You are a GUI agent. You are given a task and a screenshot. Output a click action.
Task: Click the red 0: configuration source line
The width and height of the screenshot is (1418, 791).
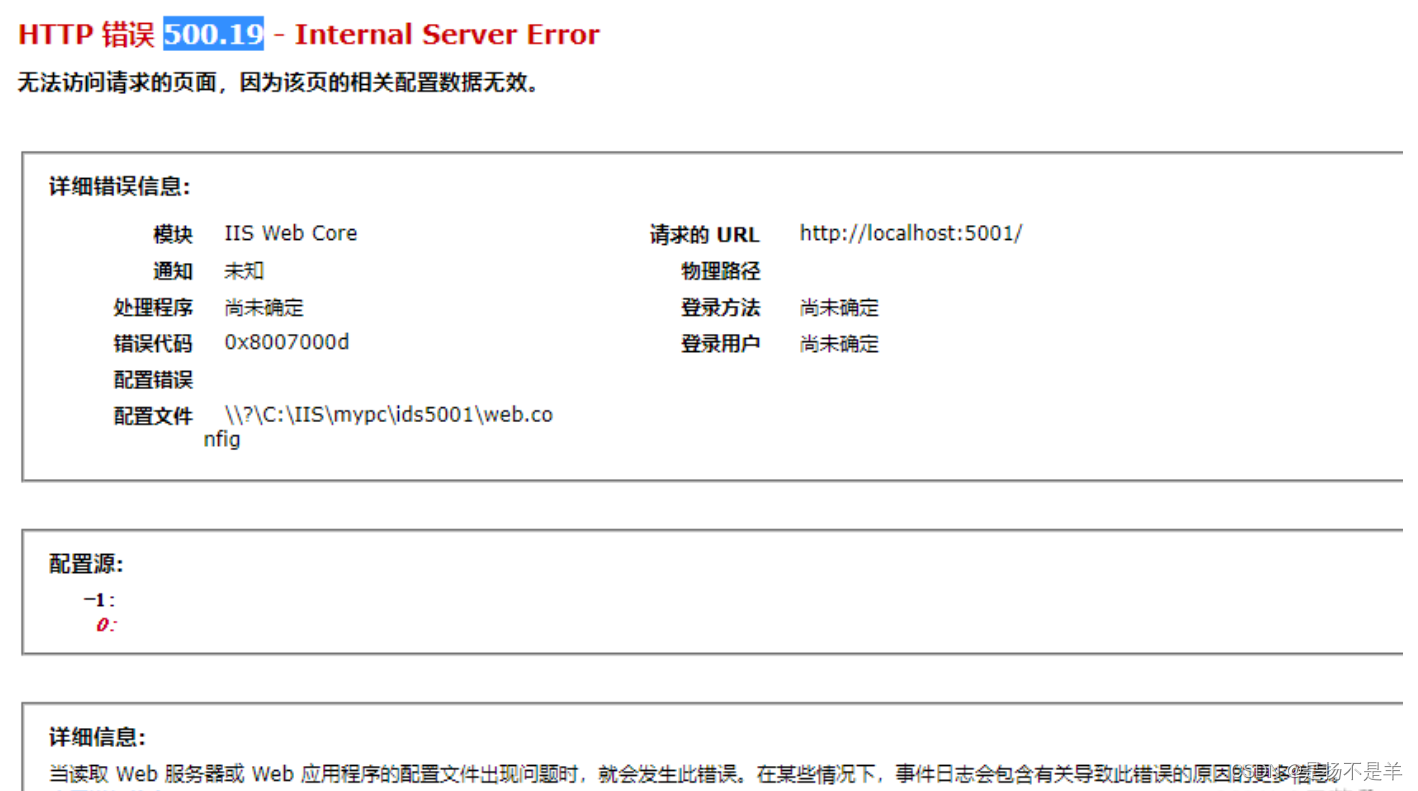105,624
